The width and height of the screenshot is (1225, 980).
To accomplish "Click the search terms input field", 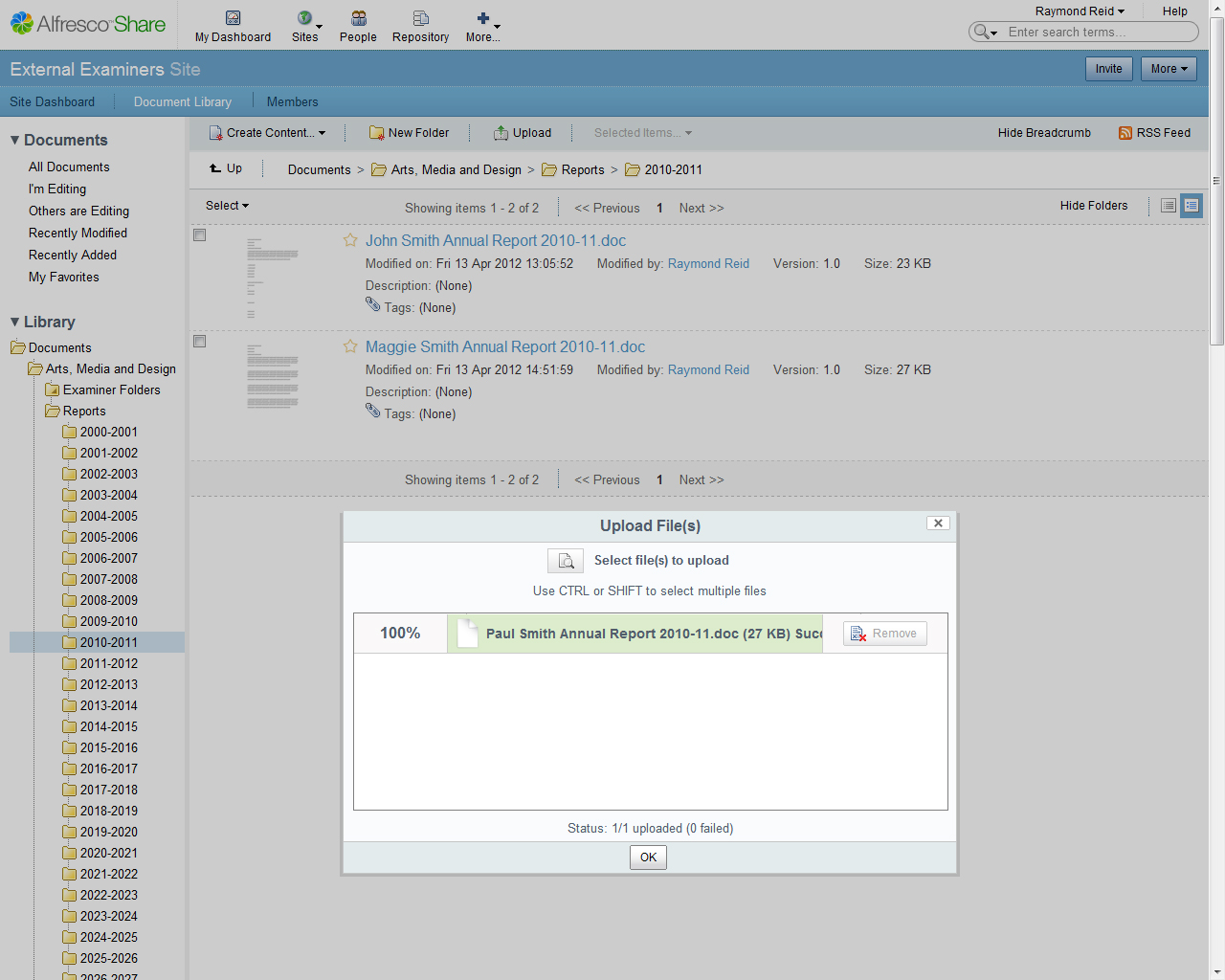I will coord(1091,32).
